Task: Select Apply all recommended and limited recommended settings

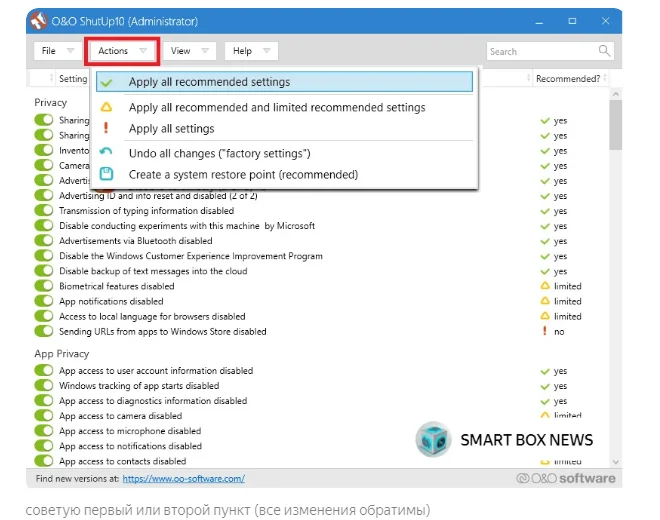Action: [x=284, y=107]
